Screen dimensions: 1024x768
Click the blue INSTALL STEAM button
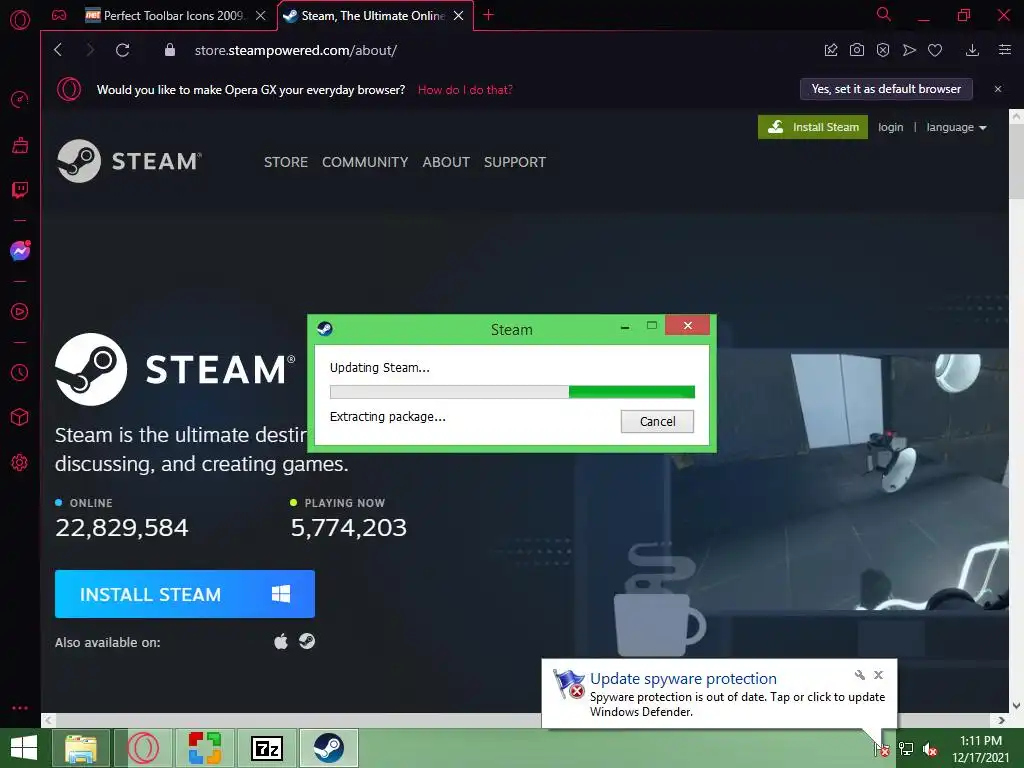185,594
